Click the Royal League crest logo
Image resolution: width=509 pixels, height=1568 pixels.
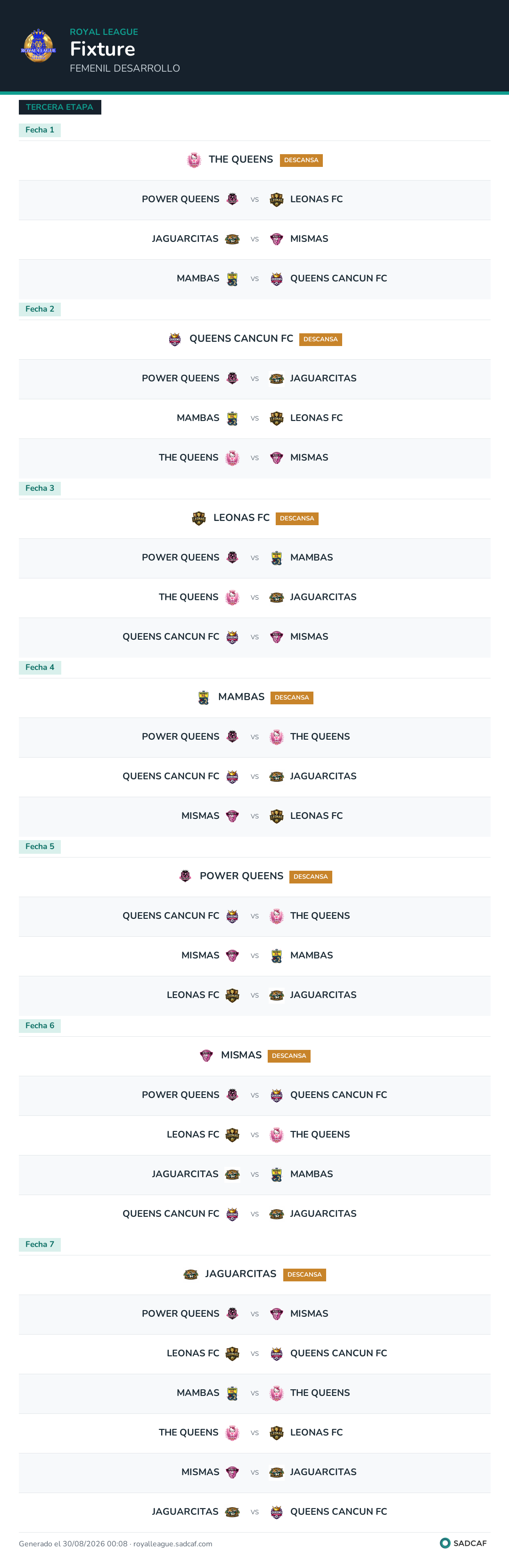[38, 46]
